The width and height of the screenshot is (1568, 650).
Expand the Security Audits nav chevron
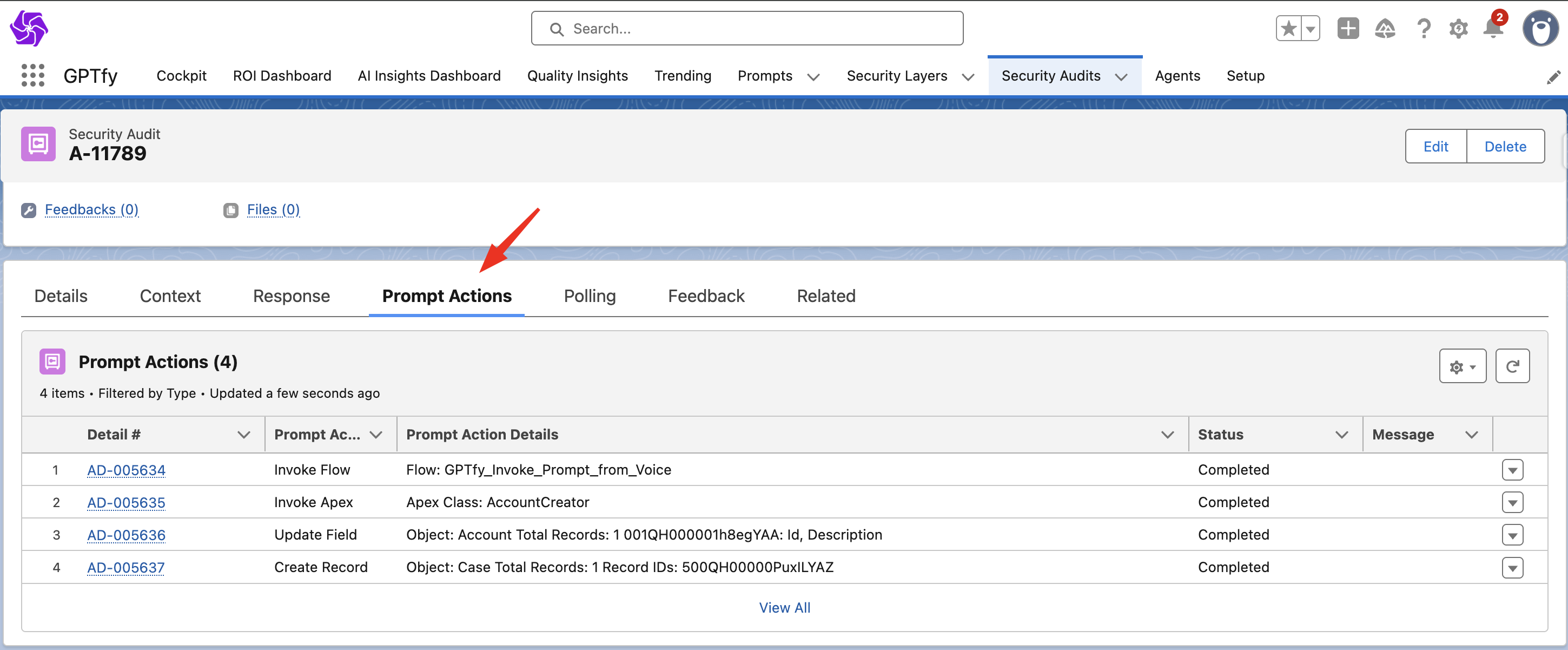pyautogui.click(x=1121, y=77)
